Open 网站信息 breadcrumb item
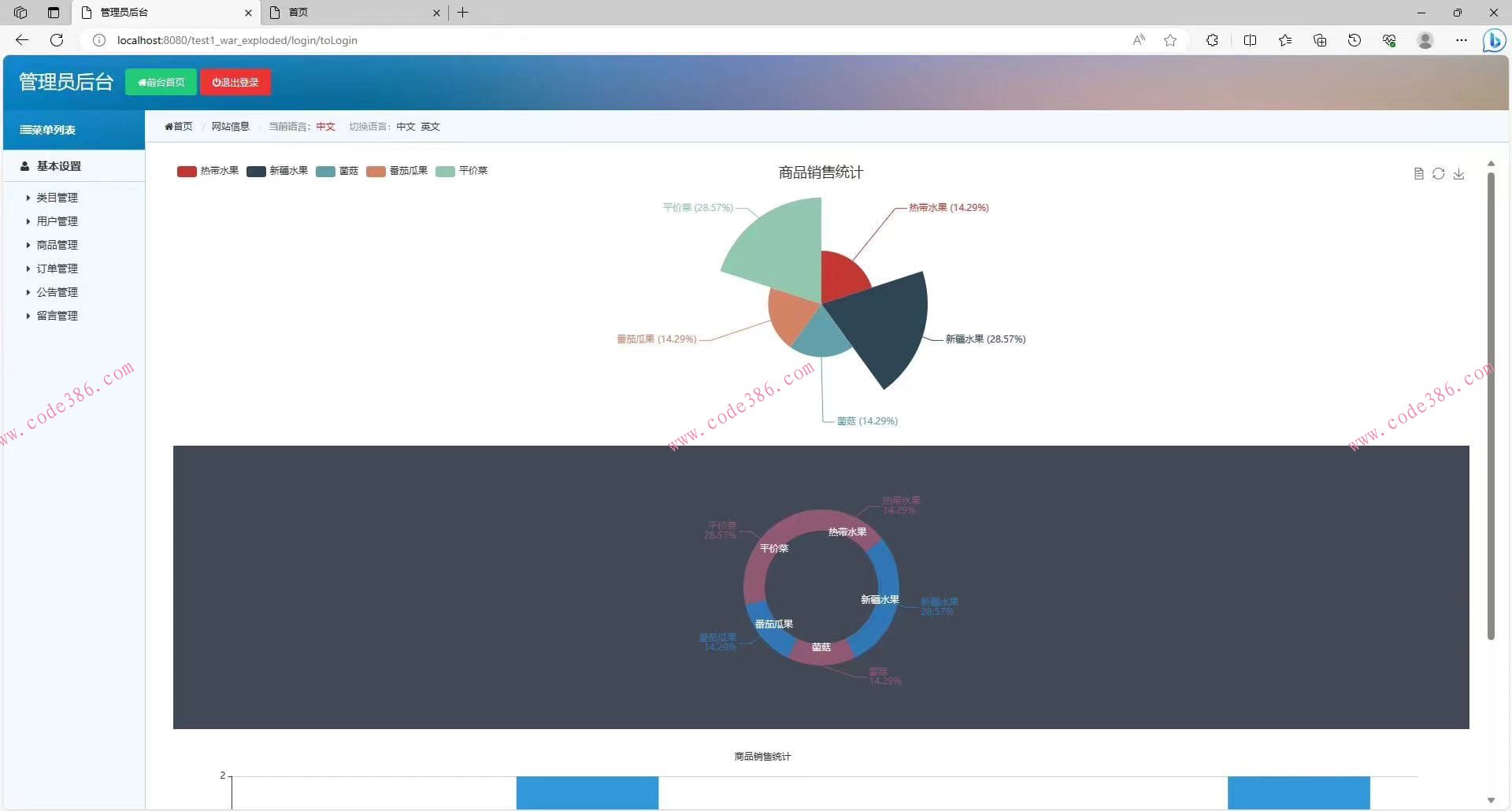Image resolution: width=1512 pixels, height=811 pixels. pos(230,127)
